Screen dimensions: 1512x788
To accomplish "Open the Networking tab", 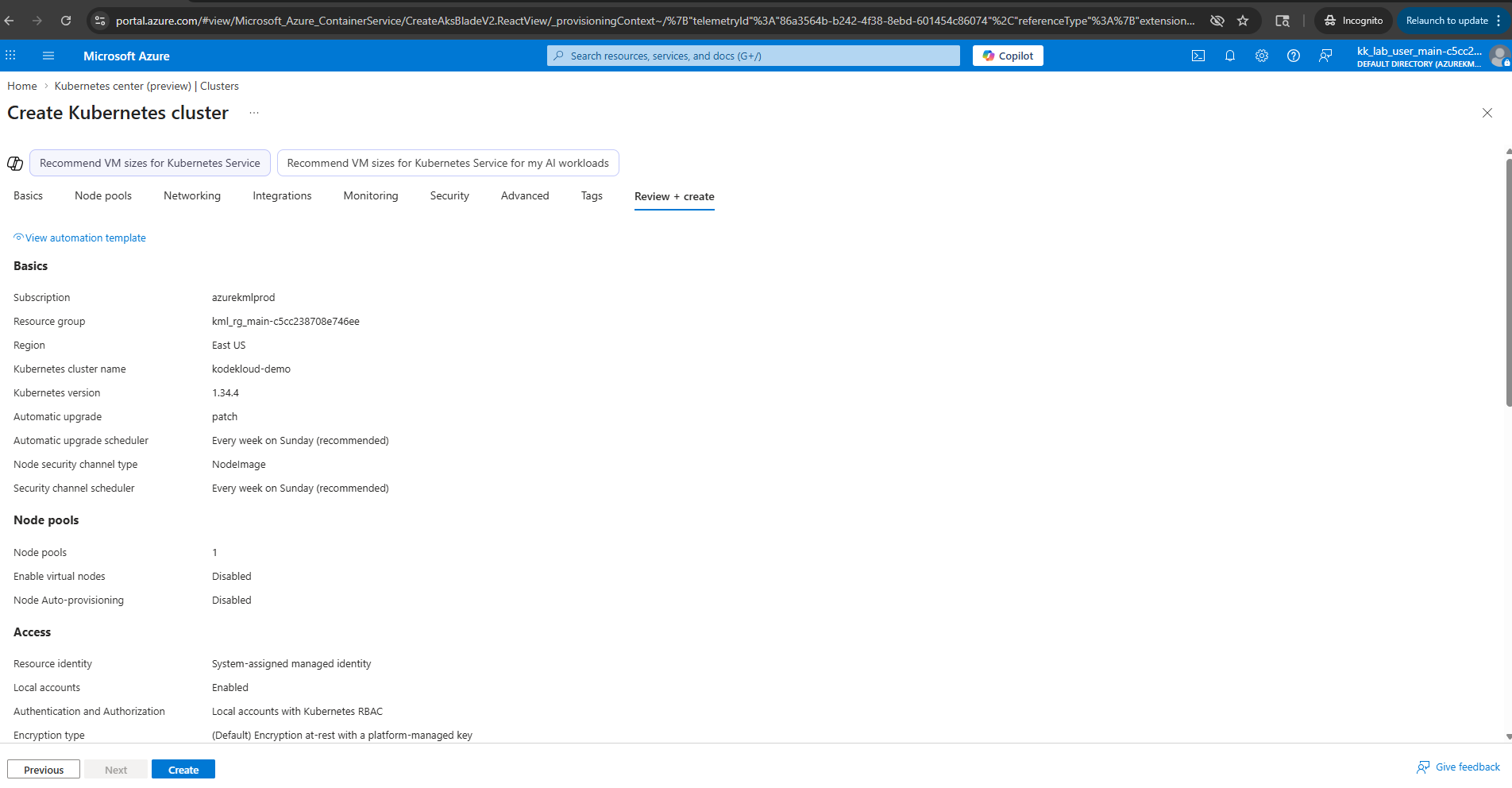I will click(x=192, y=196).
